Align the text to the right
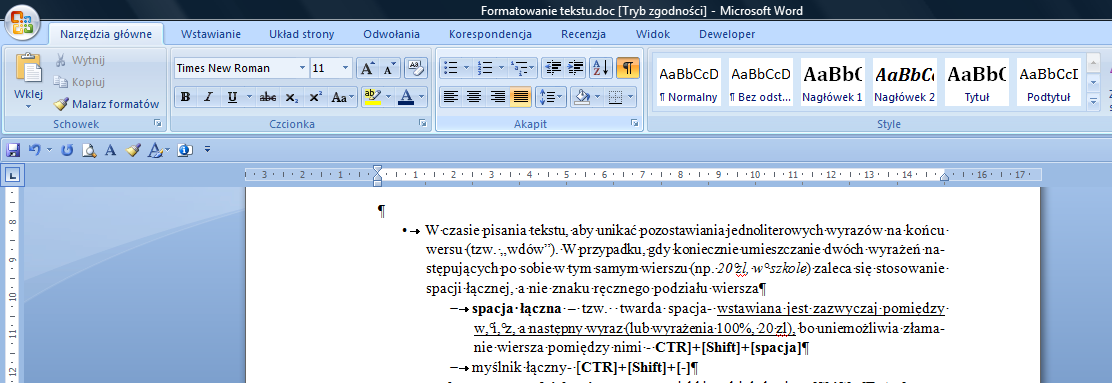Viewport: 1112px width, 383px height. point(498,97)
